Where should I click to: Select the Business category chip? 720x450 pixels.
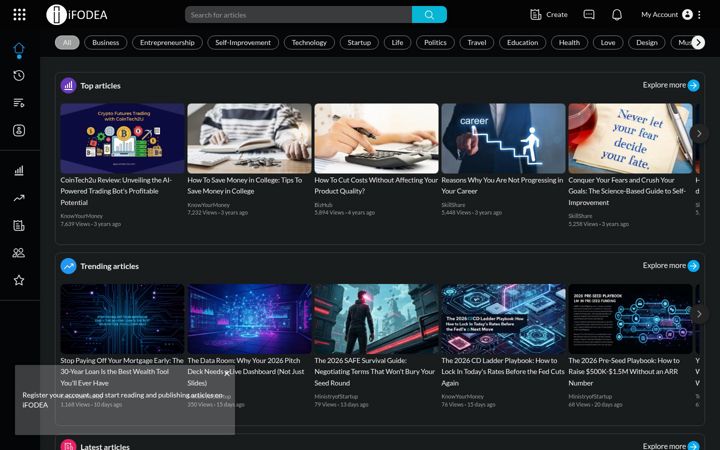point(106,43)
